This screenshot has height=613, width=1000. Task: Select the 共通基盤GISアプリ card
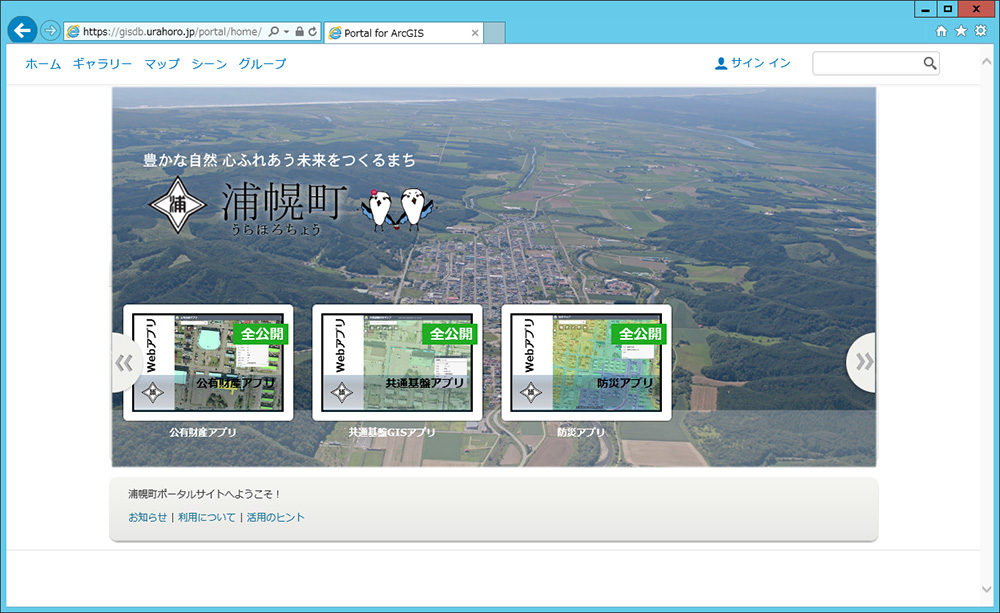[x=396, y=362]
